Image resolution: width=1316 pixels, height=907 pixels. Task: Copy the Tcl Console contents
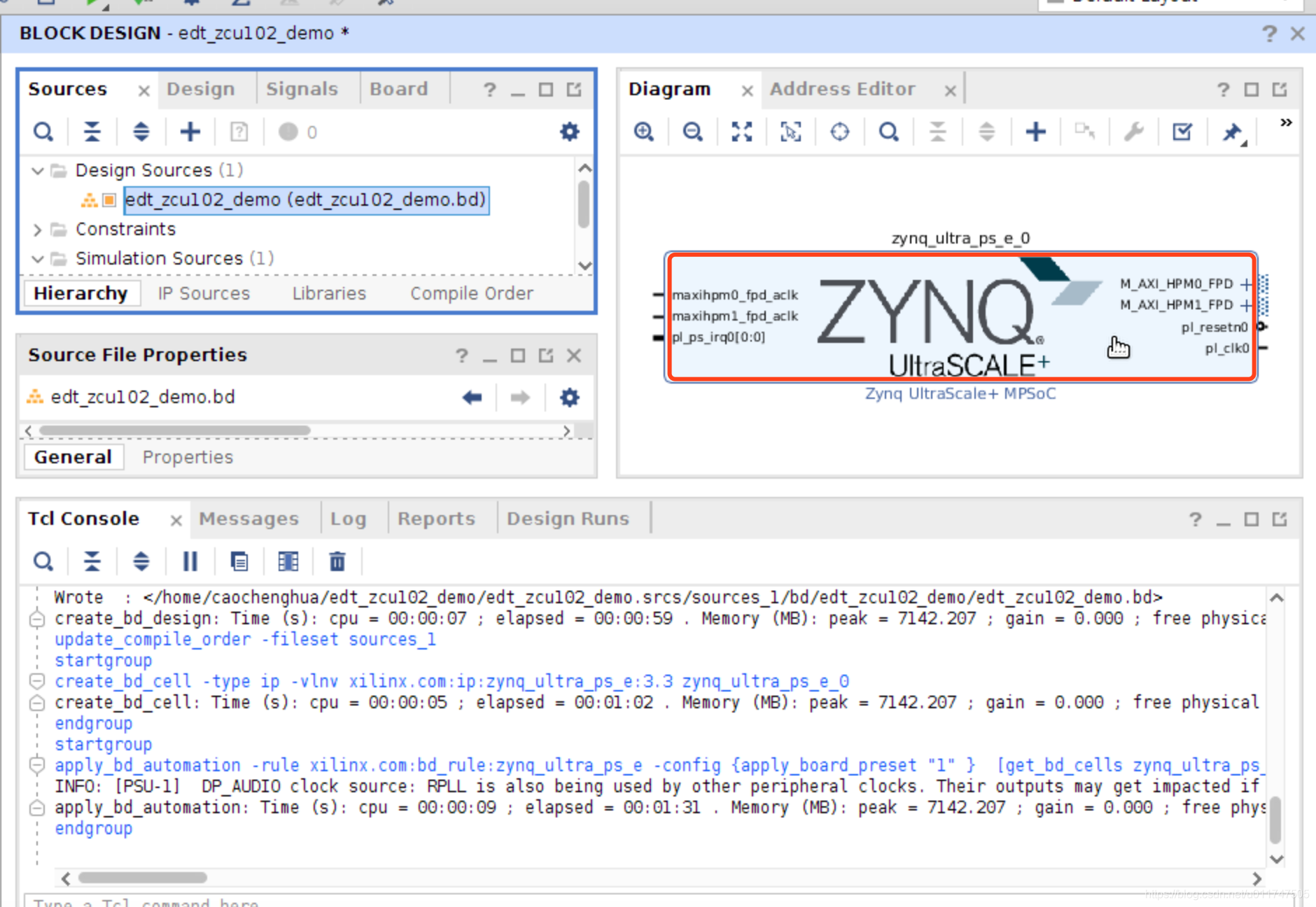coord(239,561)
